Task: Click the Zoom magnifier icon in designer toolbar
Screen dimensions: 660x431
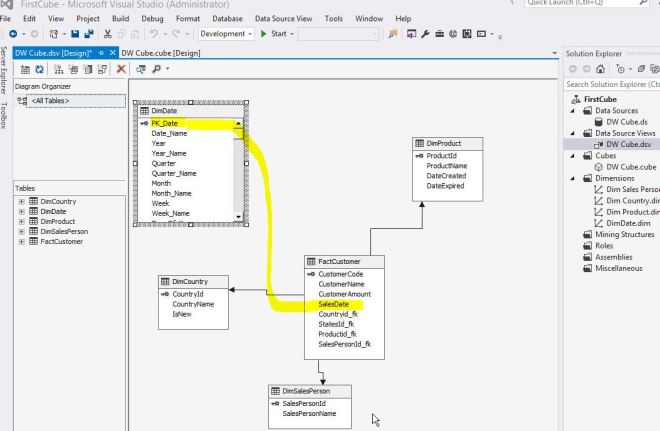Action: [157, 70]
